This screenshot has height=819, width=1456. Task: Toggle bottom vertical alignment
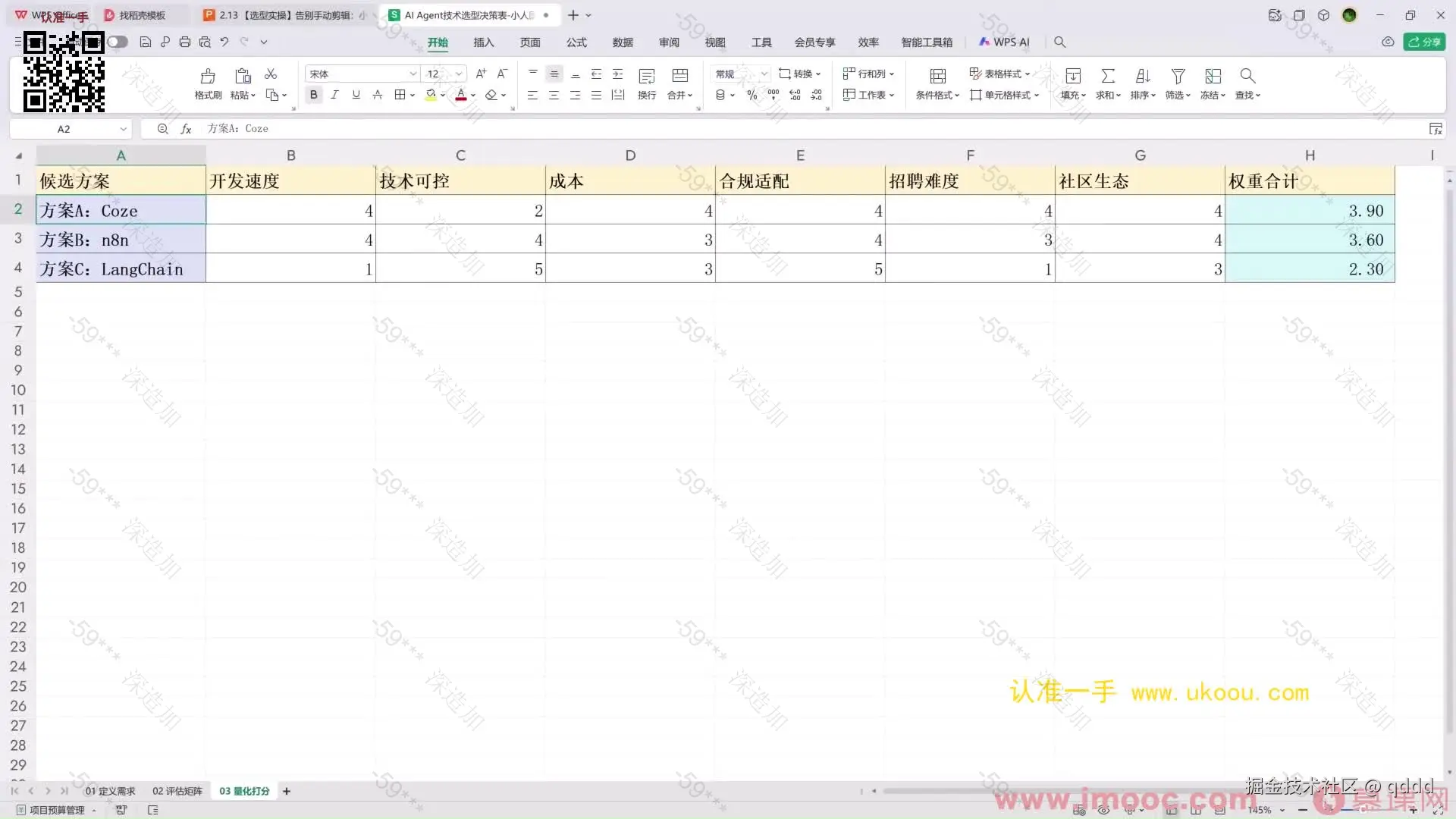click(576, 74)
